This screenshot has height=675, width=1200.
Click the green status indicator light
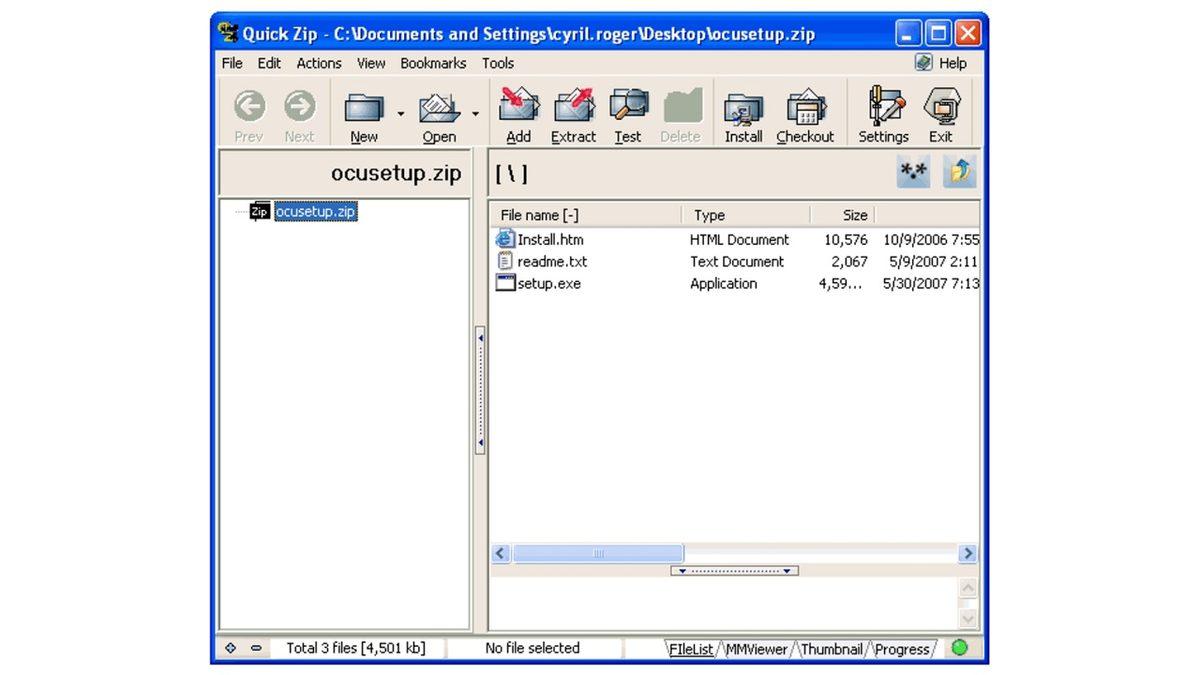coord(959,648)
